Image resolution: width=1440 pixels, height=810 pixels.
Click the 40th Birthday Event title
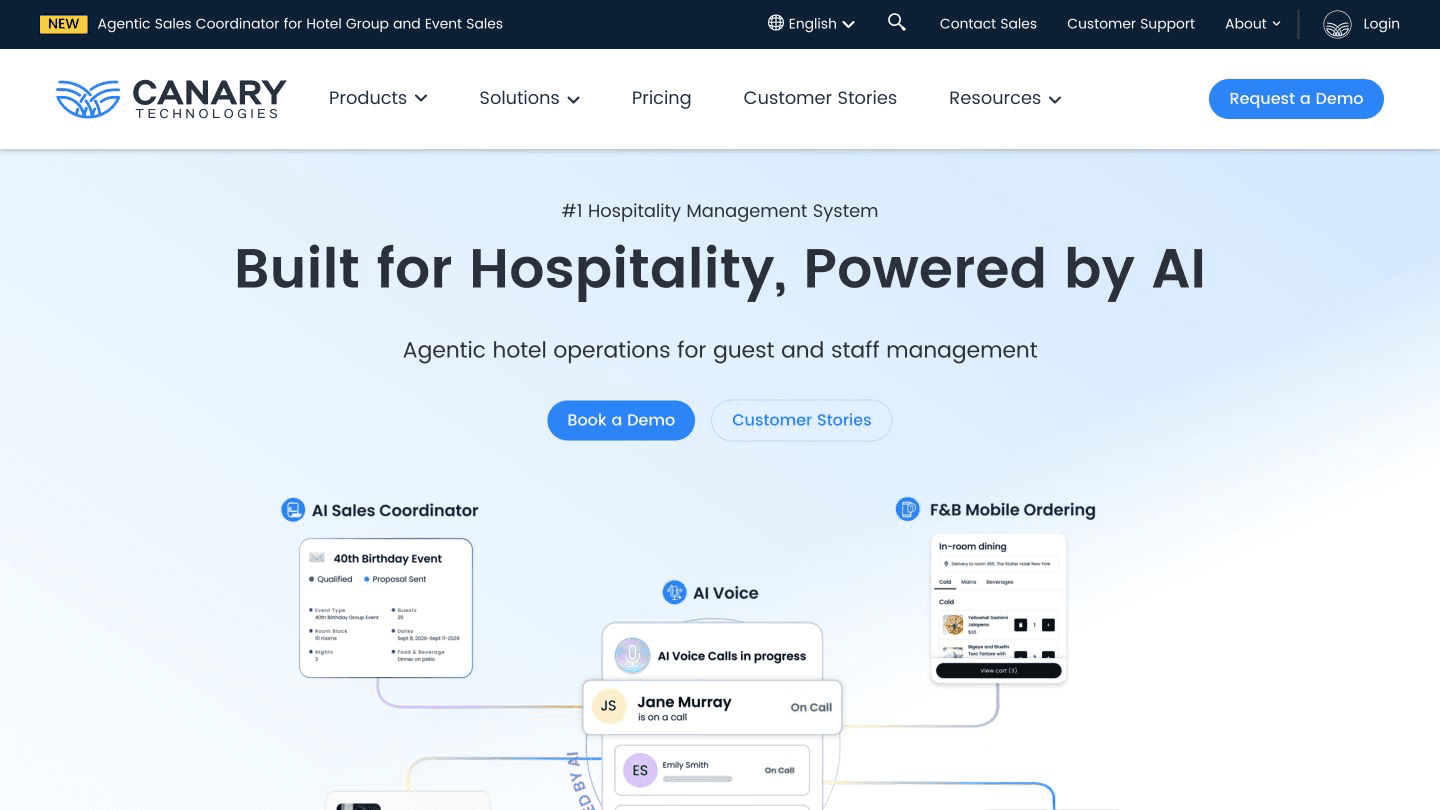point(387,558)
